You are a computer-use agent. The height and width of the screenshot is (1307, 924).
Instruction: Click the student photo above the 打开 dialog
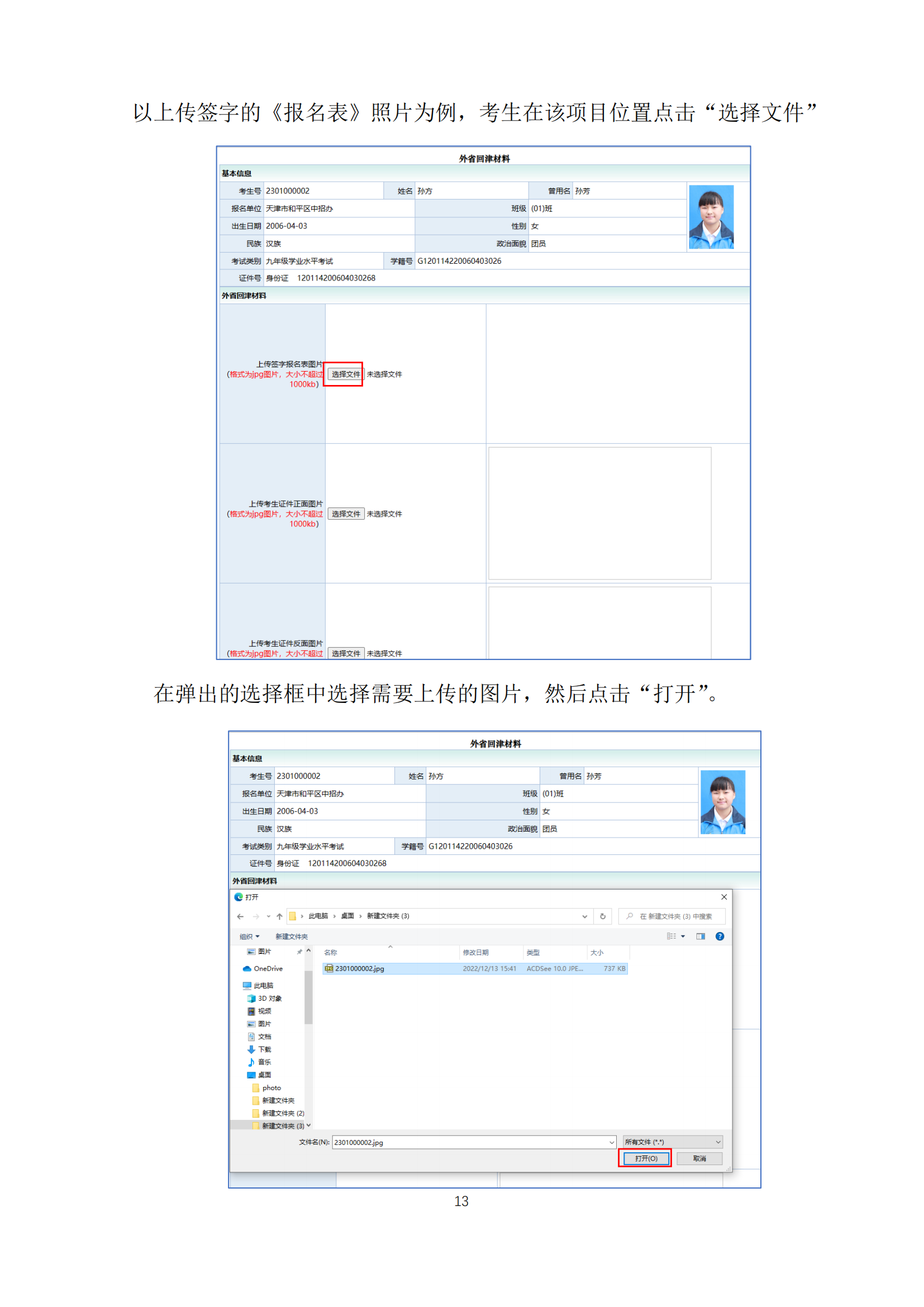(722, 802)
